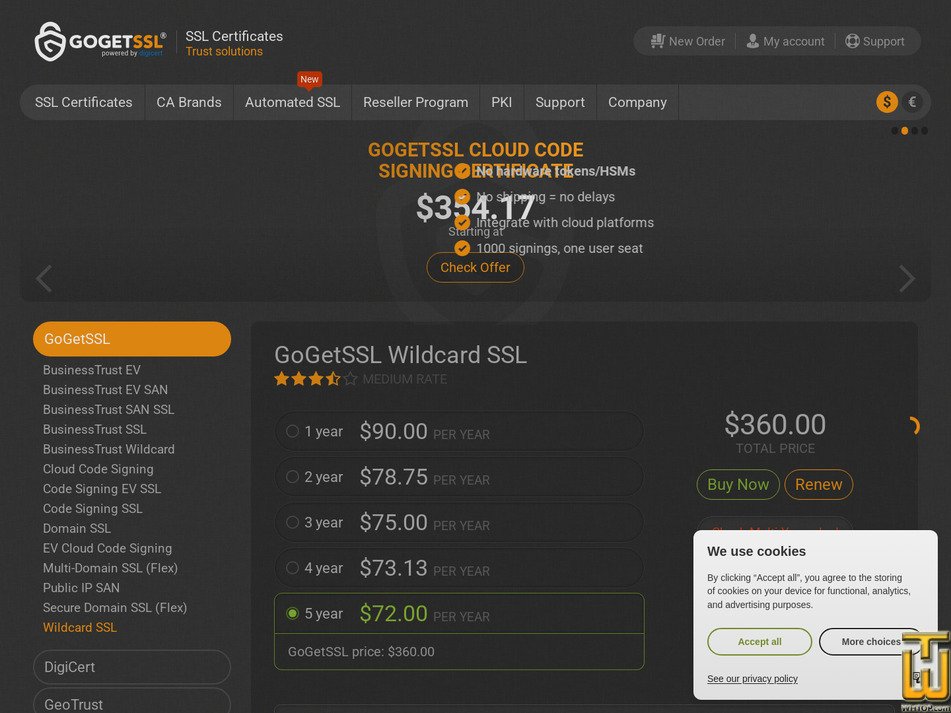Select the third carousel dot
The image size is (951, 713).
click(x=915, y=130)
